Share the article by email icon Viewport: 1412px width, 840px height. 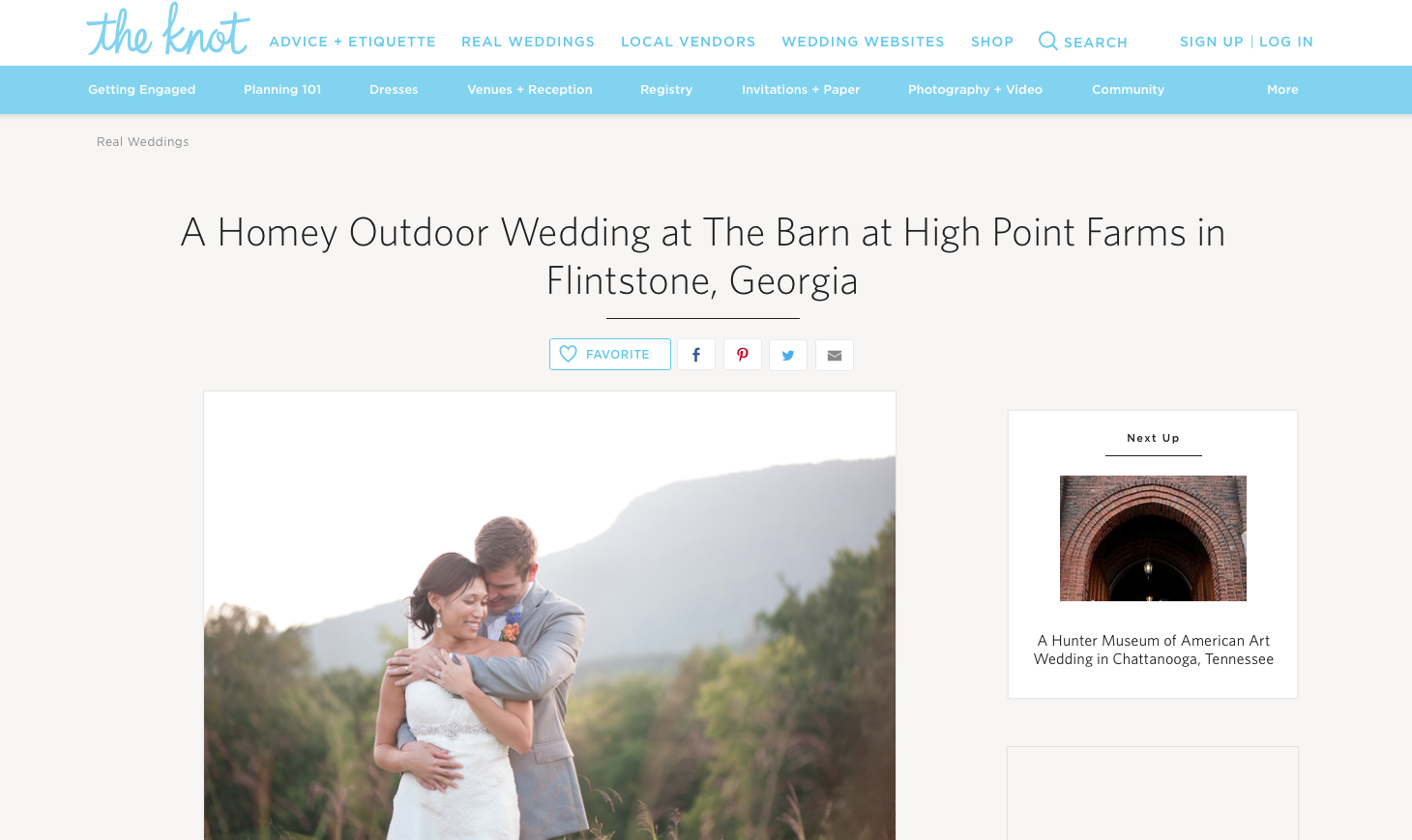coord(835,355)
